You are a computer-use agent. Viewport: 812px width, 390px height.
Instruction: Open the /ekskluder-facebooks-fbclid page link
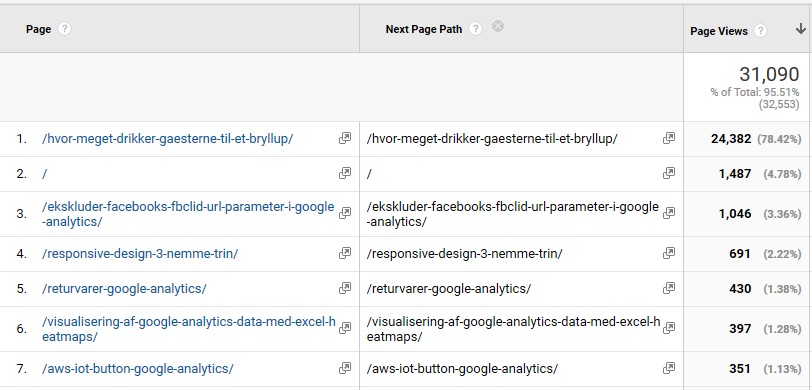point(188,214)
